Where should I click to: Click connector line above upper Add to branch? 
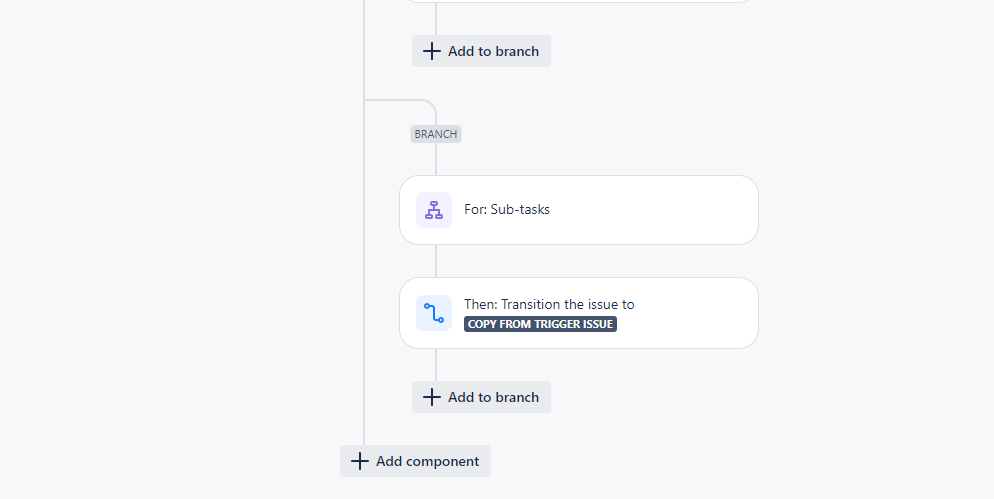(x=436, y=19)
